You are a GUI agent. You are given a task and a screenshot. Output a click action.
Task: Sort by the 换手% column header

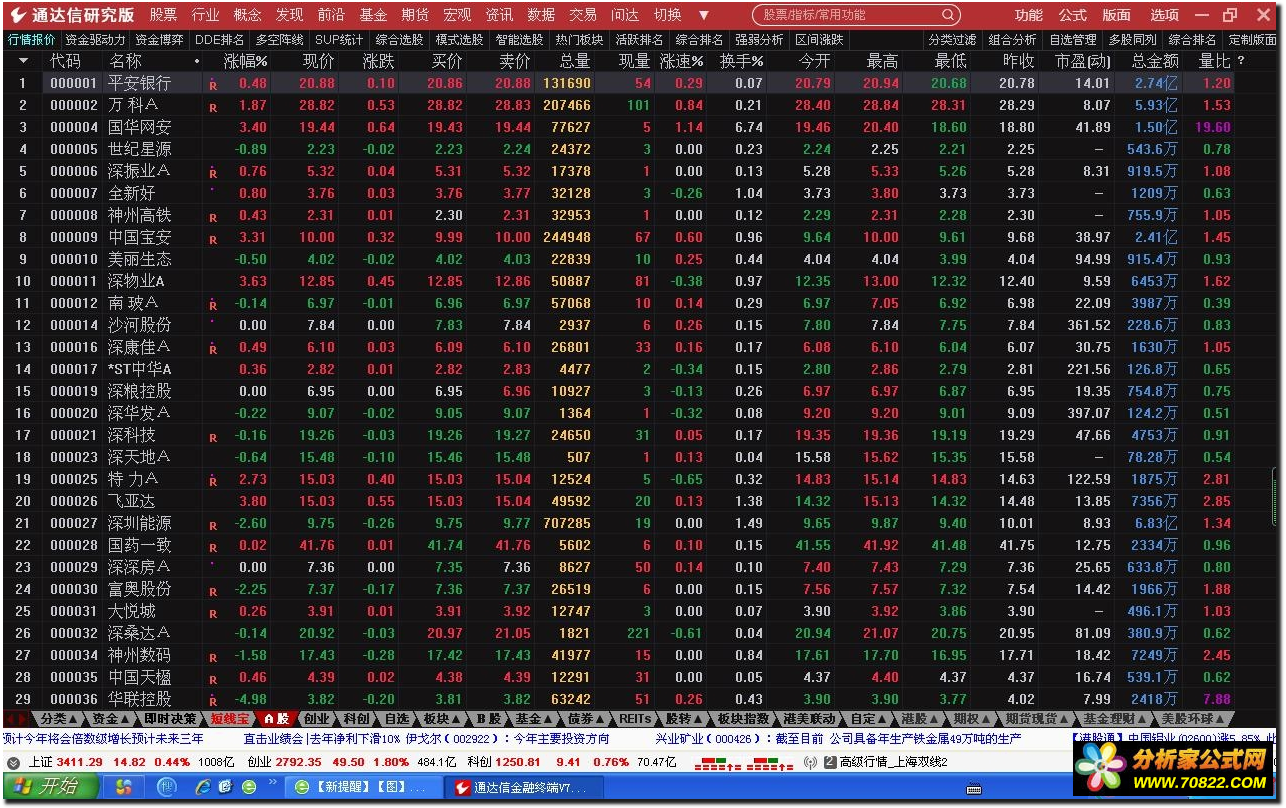pyautogui.click(x=743, y=61)
